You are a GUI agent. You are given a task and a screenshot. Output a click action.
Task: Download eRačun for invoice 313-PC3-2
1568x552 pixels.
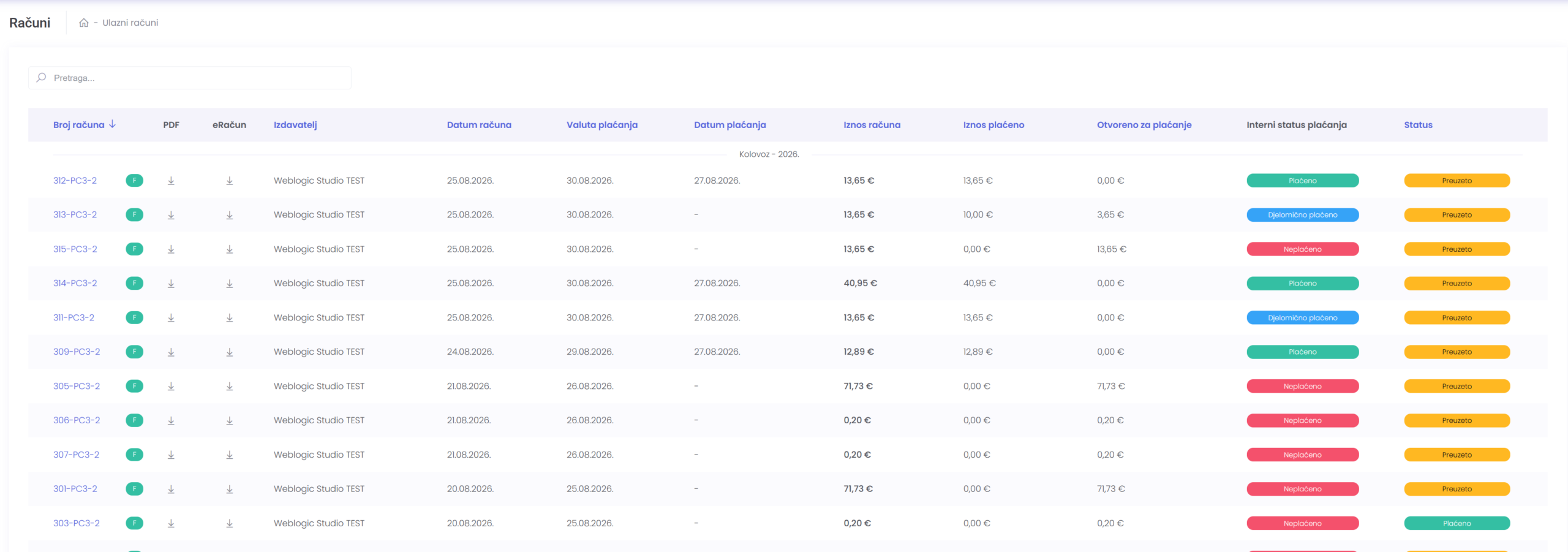point(230,215)
